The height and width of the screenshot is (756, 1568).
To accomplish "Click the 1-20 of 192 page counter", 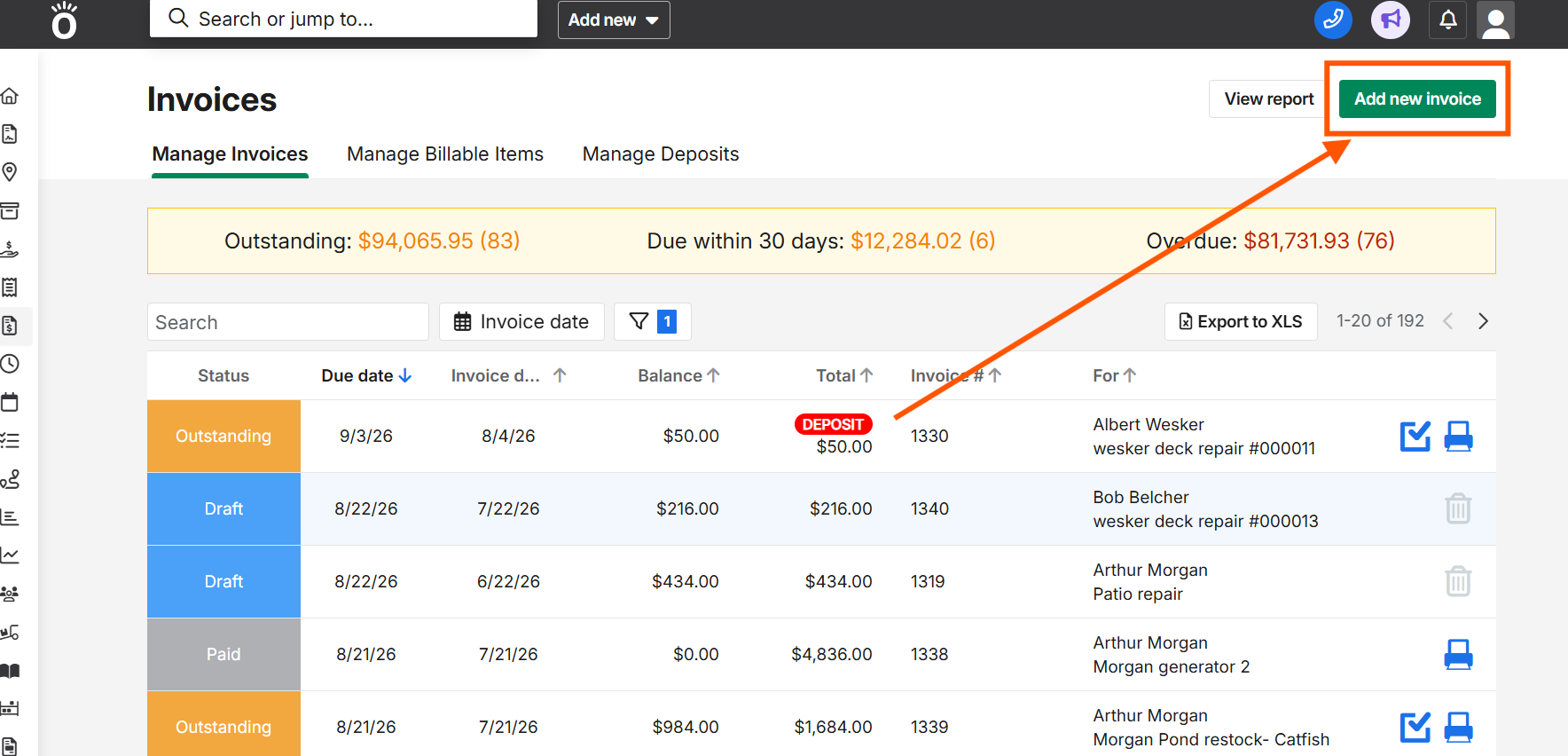I will [1380, 320].
